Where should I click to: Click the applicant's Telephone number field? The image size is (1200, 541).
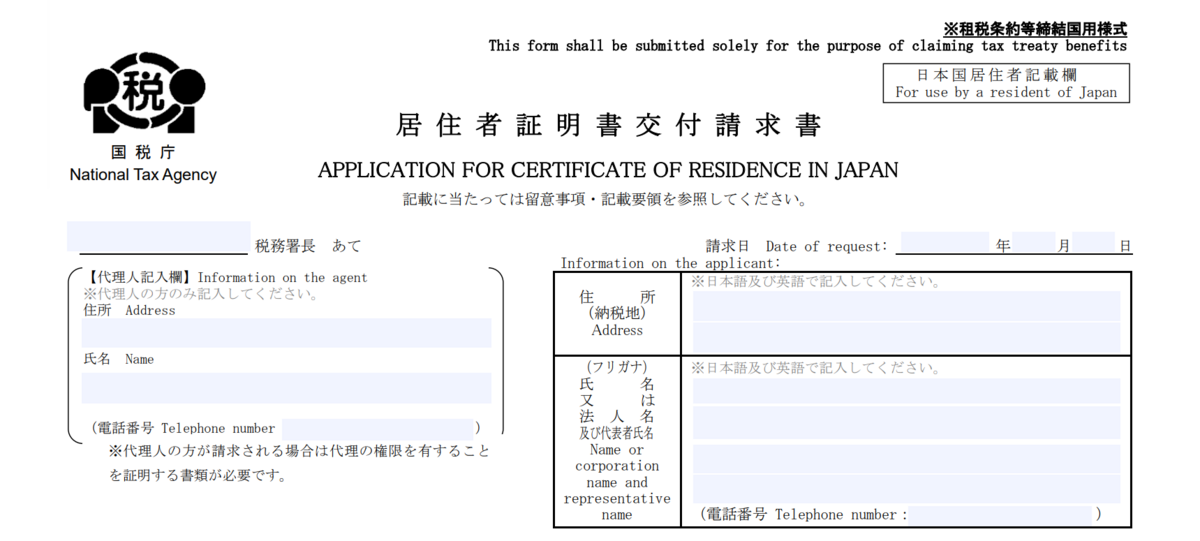pyautogui.click(x=1001, y=514)
